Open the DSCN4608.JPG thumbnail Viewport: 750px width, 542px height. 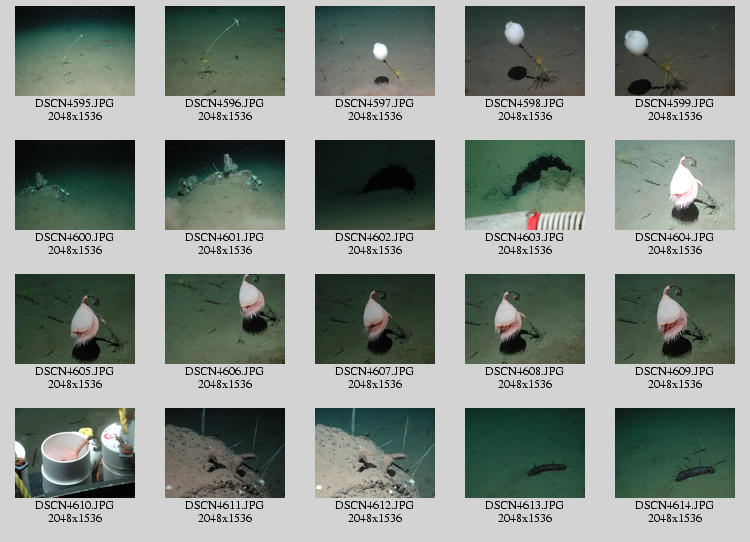click(x=525, y=319)
